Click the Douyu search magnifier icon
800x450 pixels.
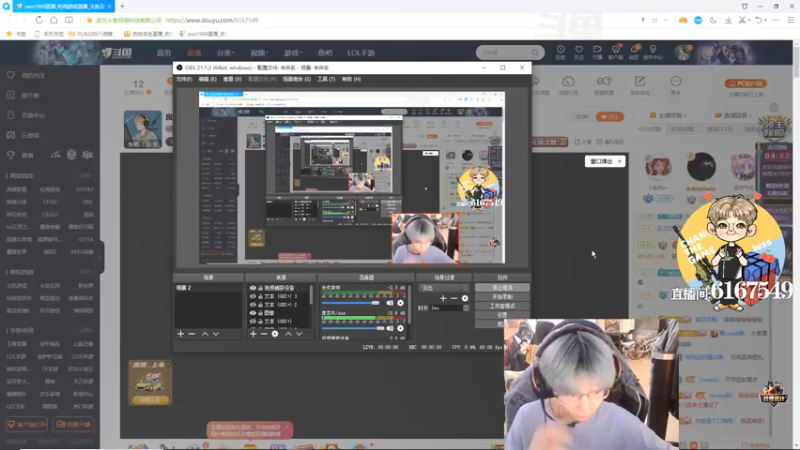tap(535, 53)
